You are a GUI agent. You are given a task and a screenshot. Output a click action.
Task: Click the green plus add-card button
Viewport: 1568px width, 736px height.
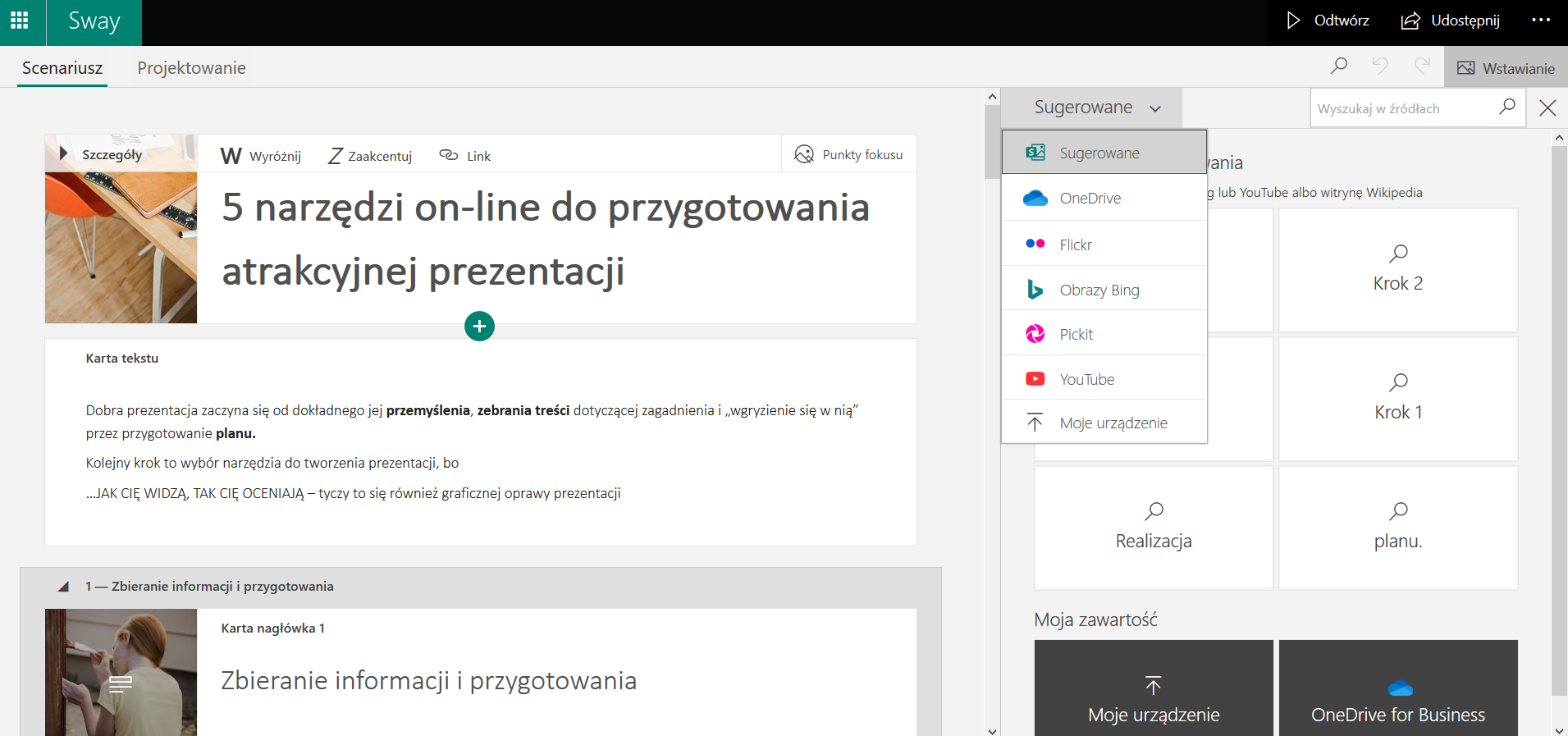[479, 327]
